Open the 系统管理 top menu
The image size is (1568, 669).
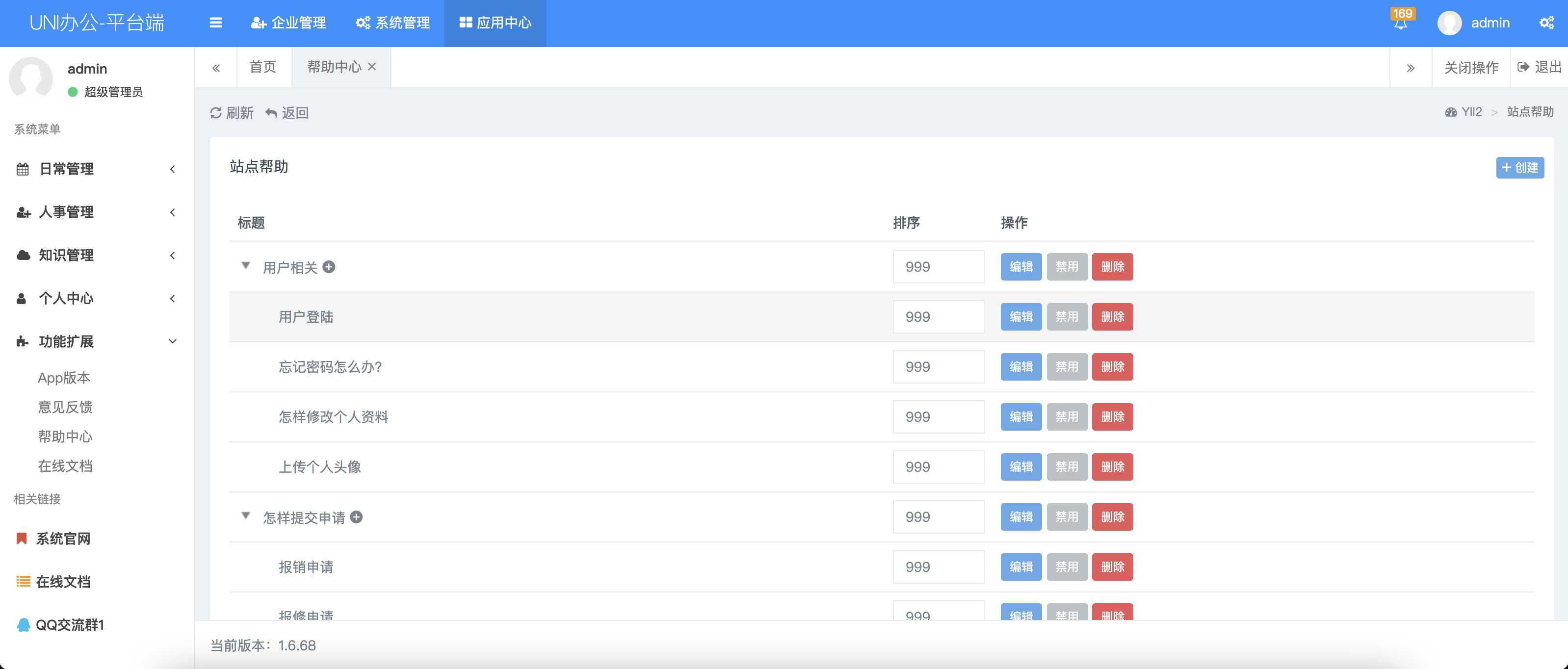click(x=393, y=23)
